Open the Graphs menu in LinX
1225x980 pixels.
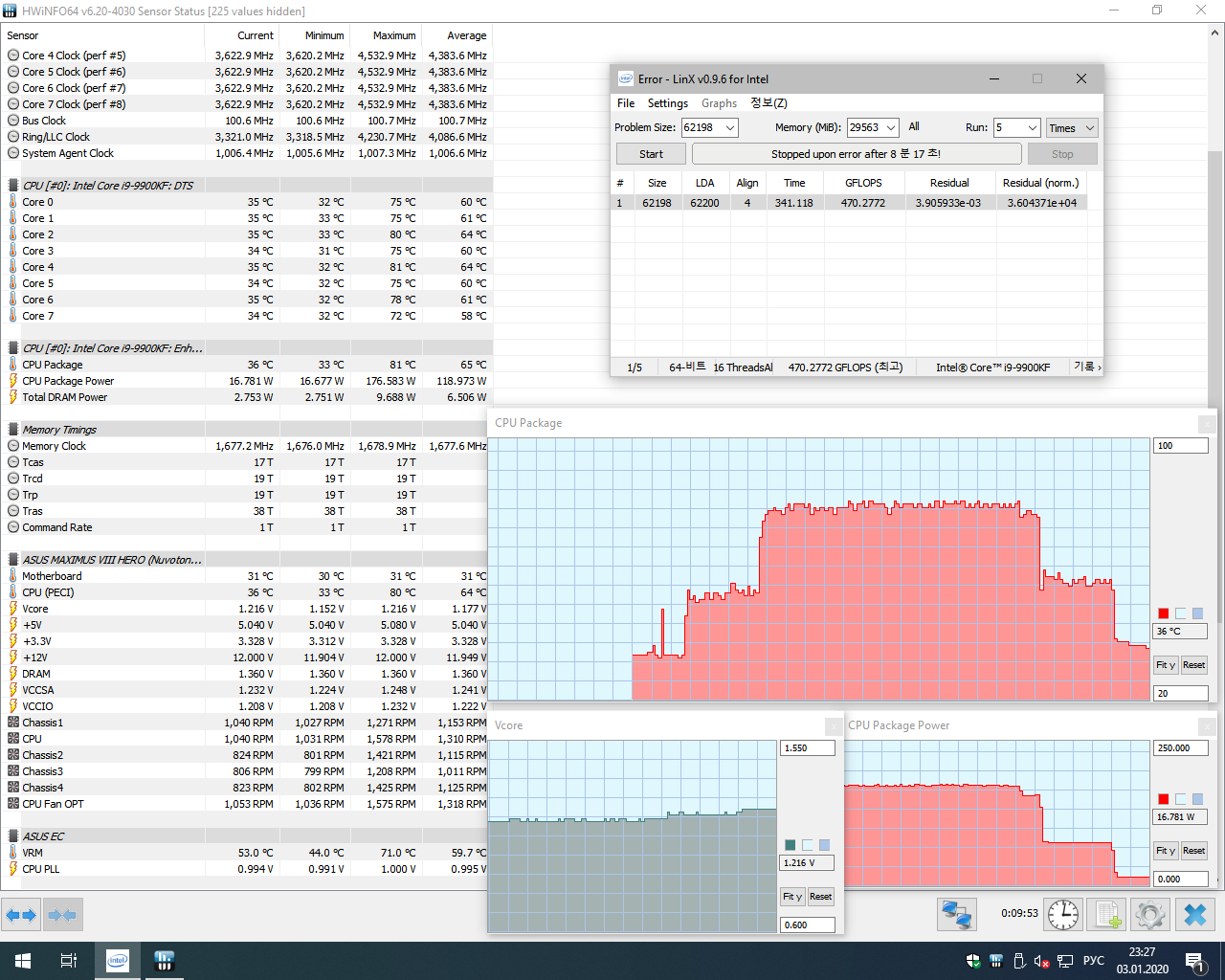pyautogui.click(x=719, y=103)
